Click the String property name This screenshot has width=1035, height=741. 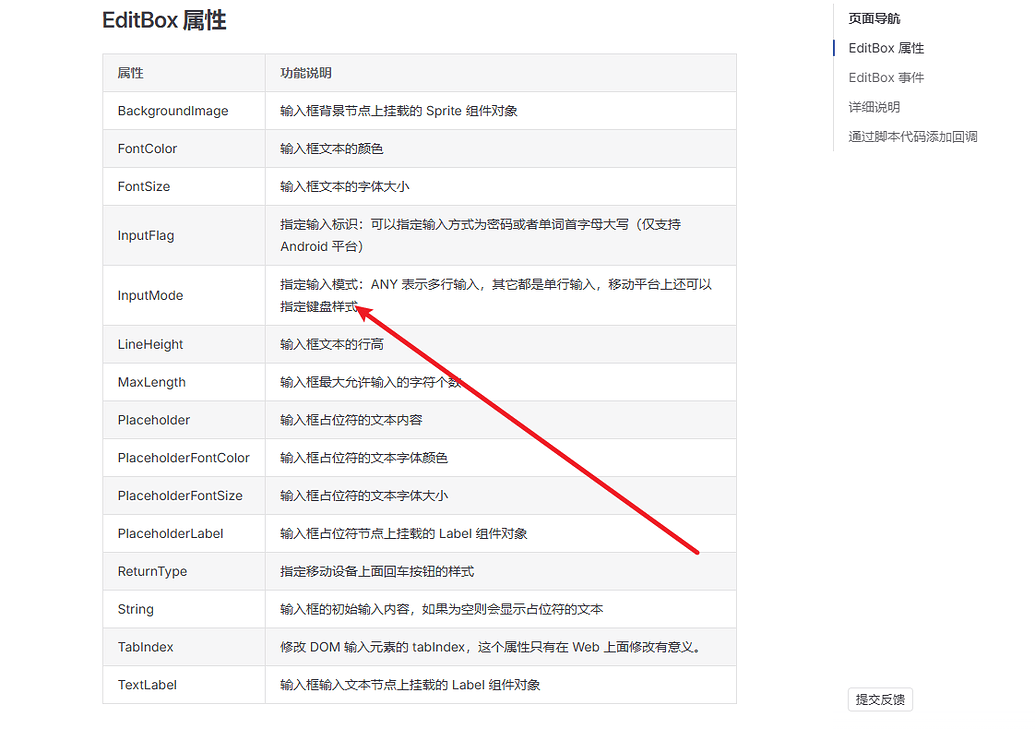point(134,609)
